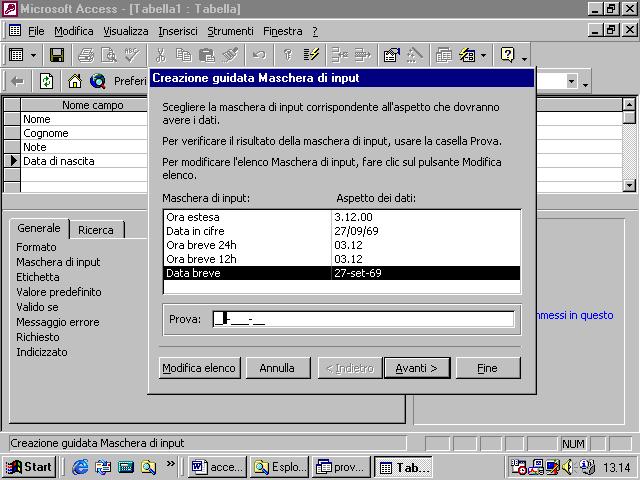
Task: Click the New Object icon
Action: tap(467, 55)
